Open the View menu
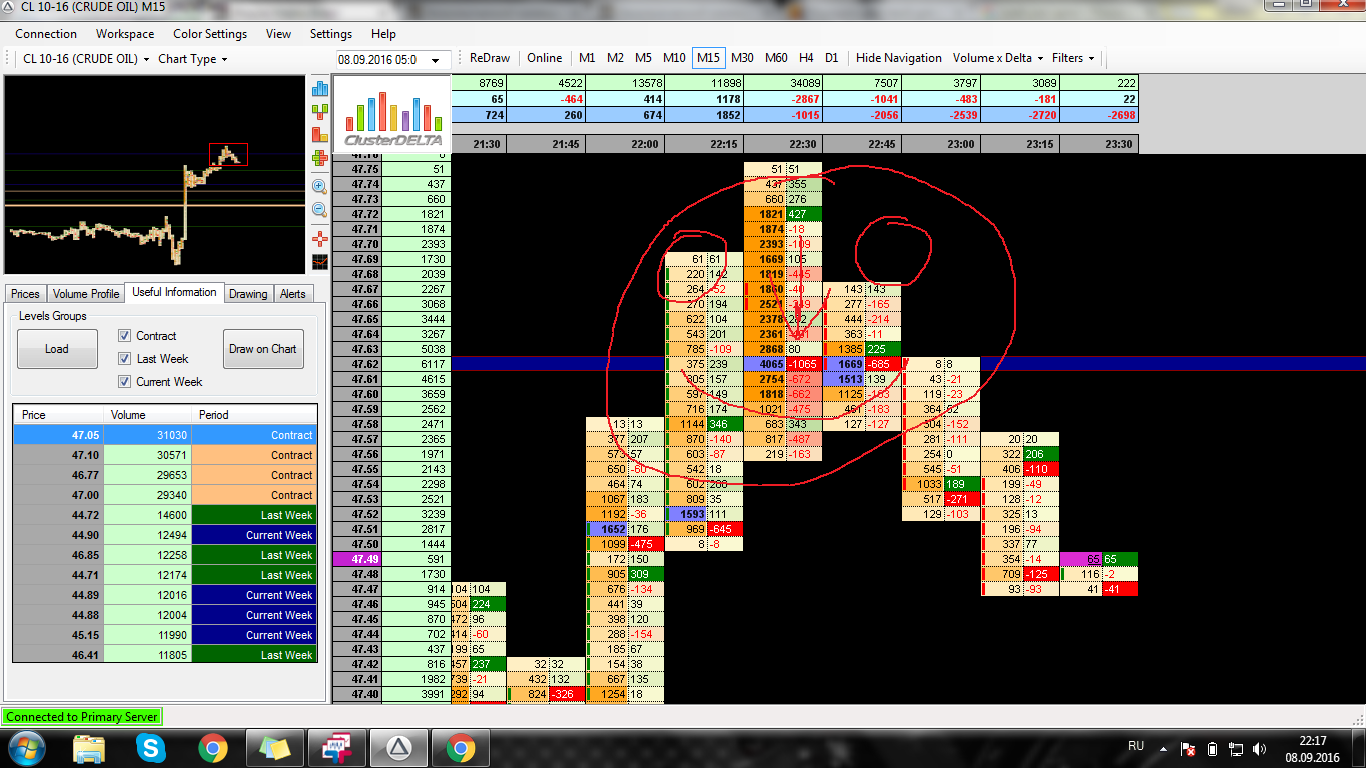 click(x=278, y=34)
